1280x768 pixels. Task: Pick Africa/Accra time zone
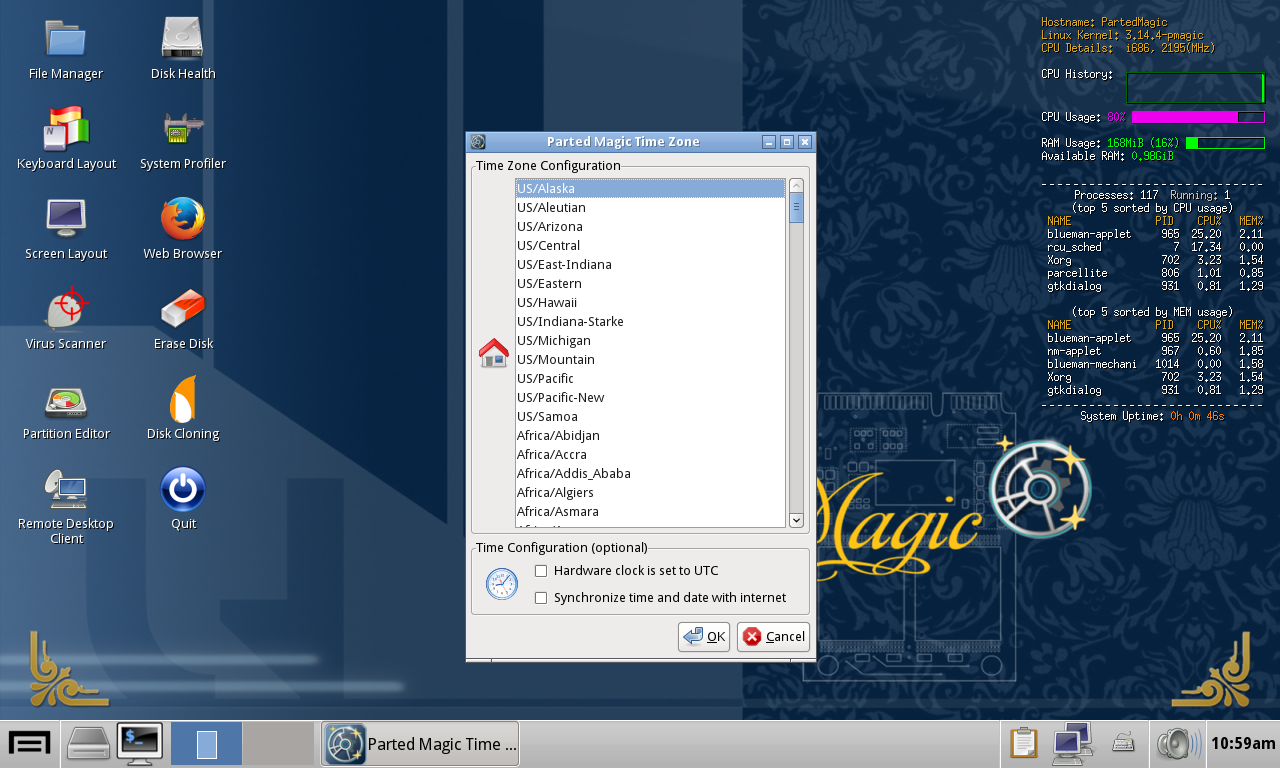coord(650,455)
